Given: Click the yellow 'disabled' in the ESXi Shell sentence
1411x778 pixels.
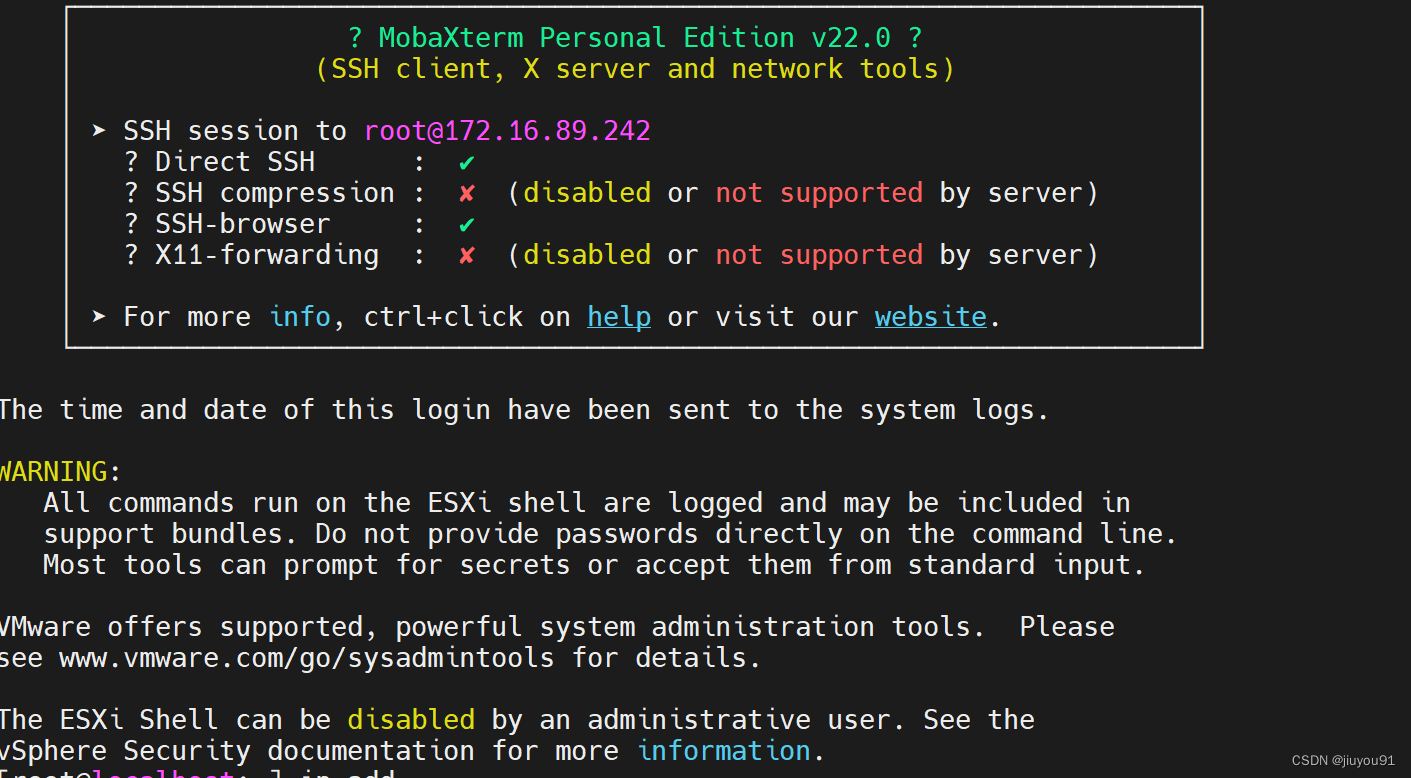Looking at the screenshot, I should click(x=411, y=720).
